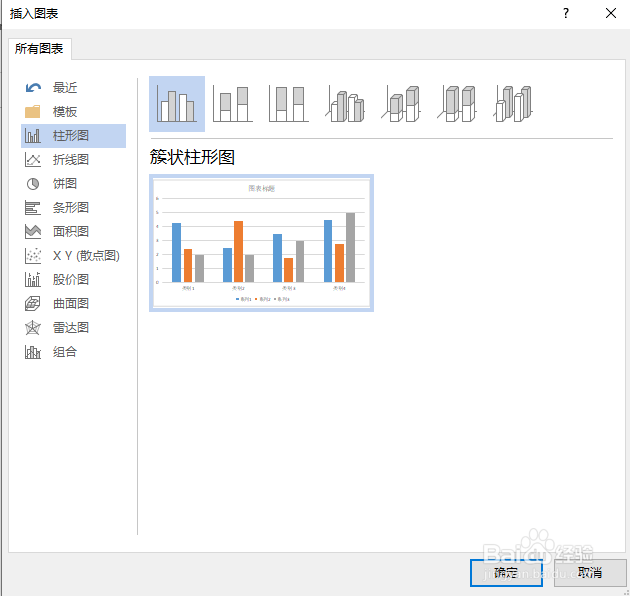
Task: Select 模板 category label
Action: click(65, 111)
